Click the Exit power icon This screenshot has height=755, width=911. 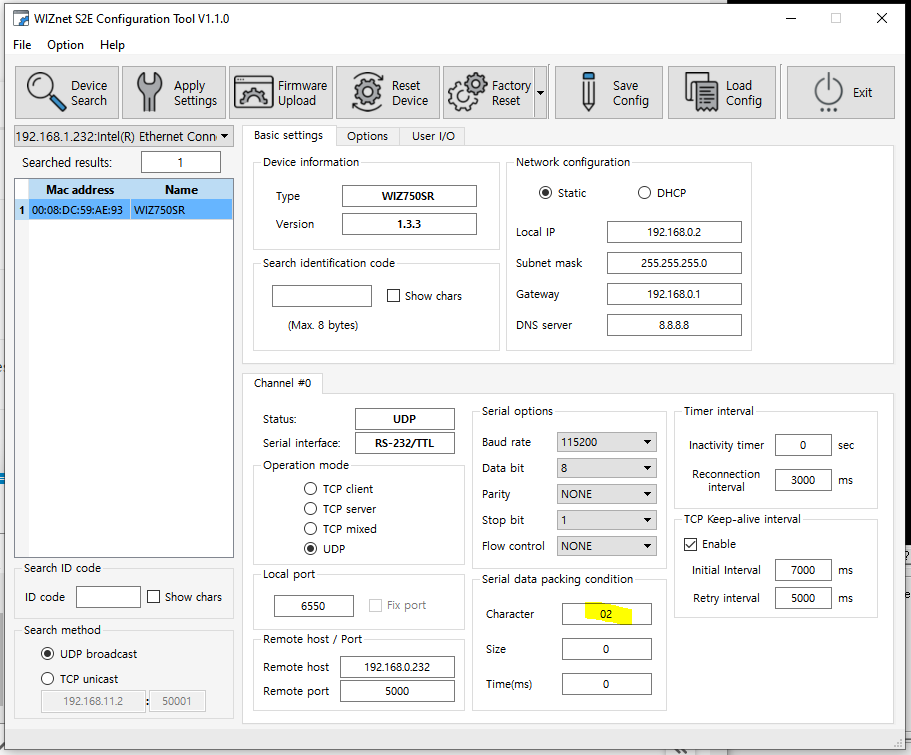pyautogui.click(x=828, y=92)
